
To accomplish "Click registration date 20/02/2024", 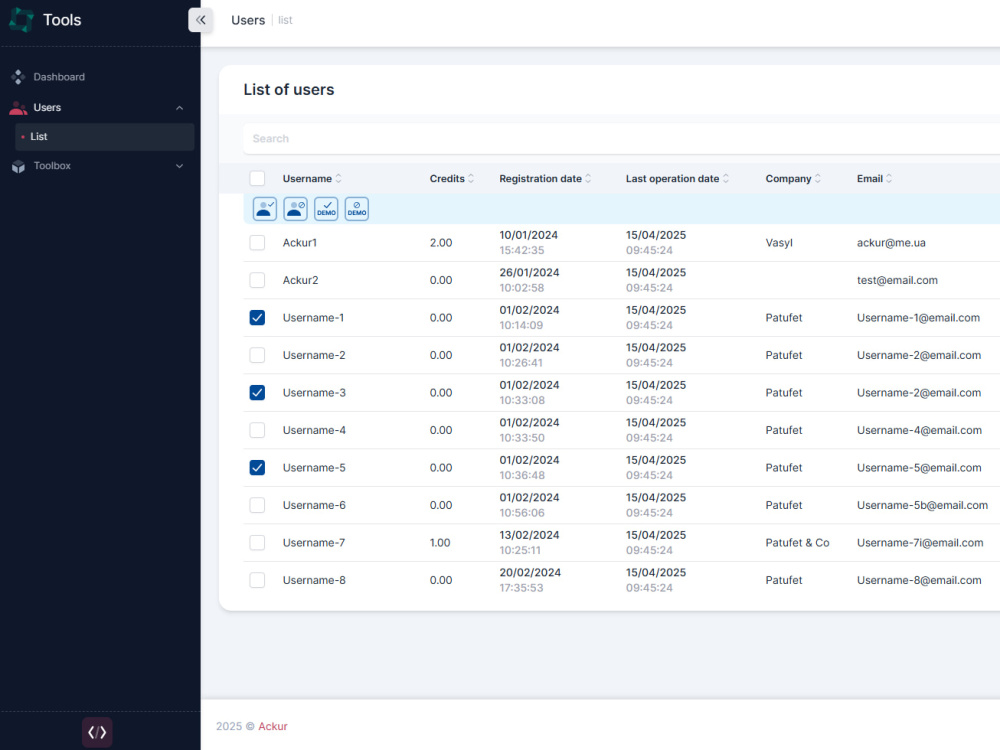I will tap(530, 573).
